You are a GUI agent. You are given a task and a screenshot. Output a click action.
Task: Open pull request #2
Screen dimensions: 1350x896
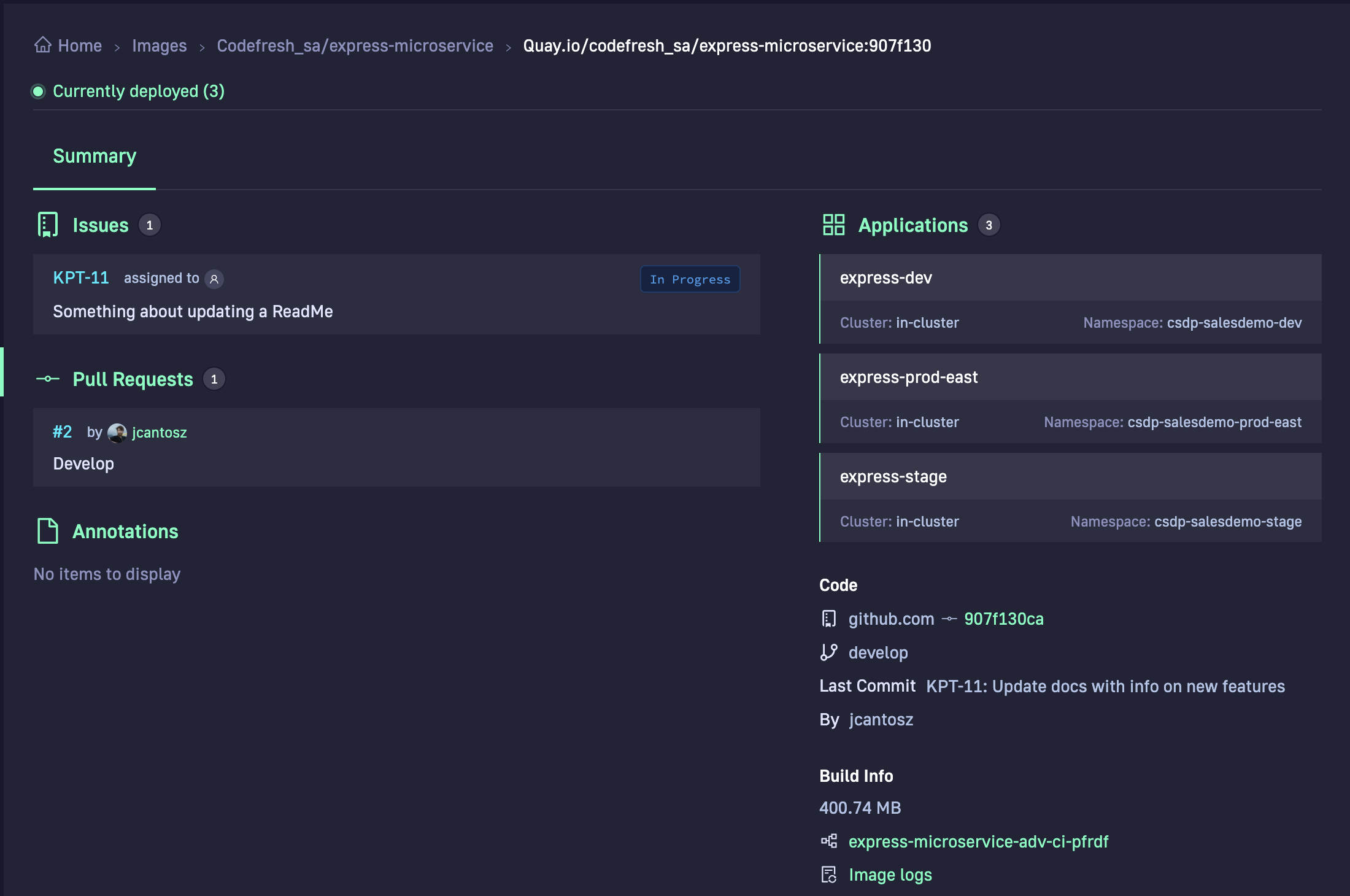[62, 431]
